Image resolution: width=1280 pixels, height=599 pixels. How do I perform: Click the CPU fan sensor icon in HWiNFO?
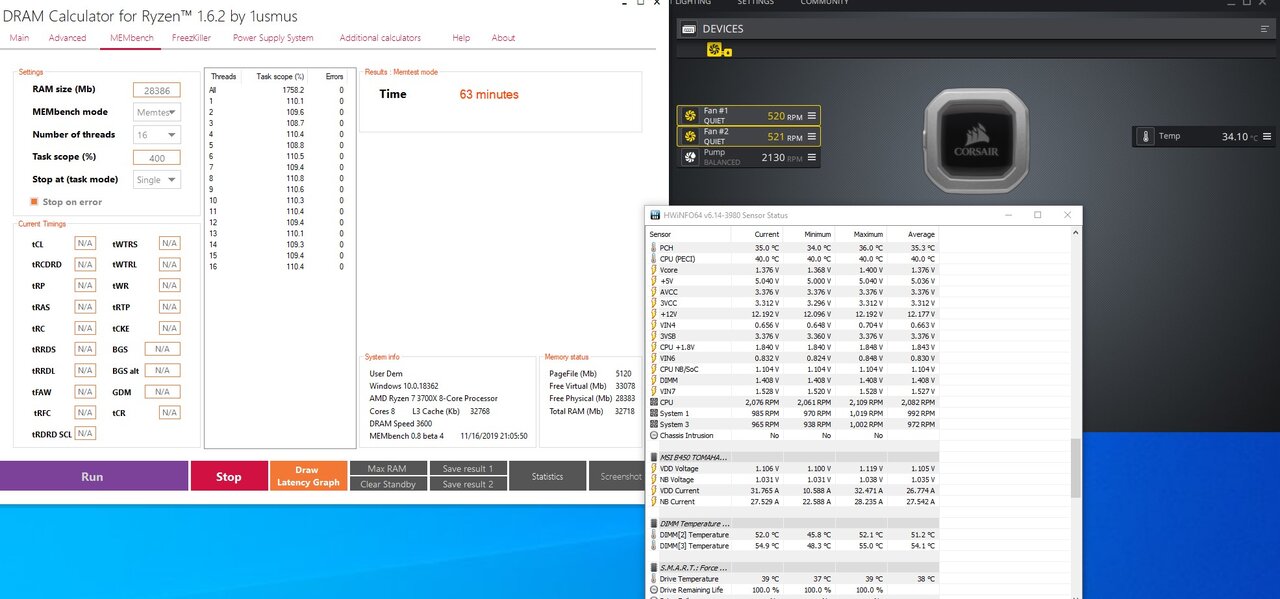pyautogui.click(x=654, y=402)
